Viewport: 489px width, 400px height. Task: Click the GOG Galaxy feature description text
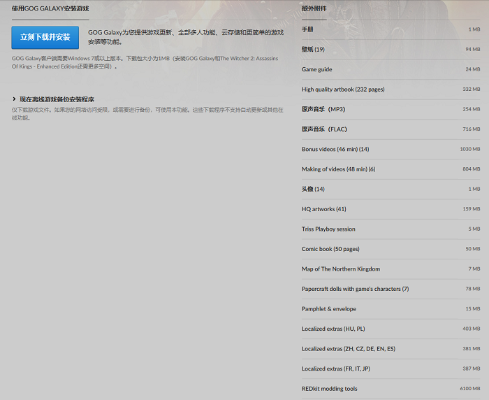tap(186, 37)
